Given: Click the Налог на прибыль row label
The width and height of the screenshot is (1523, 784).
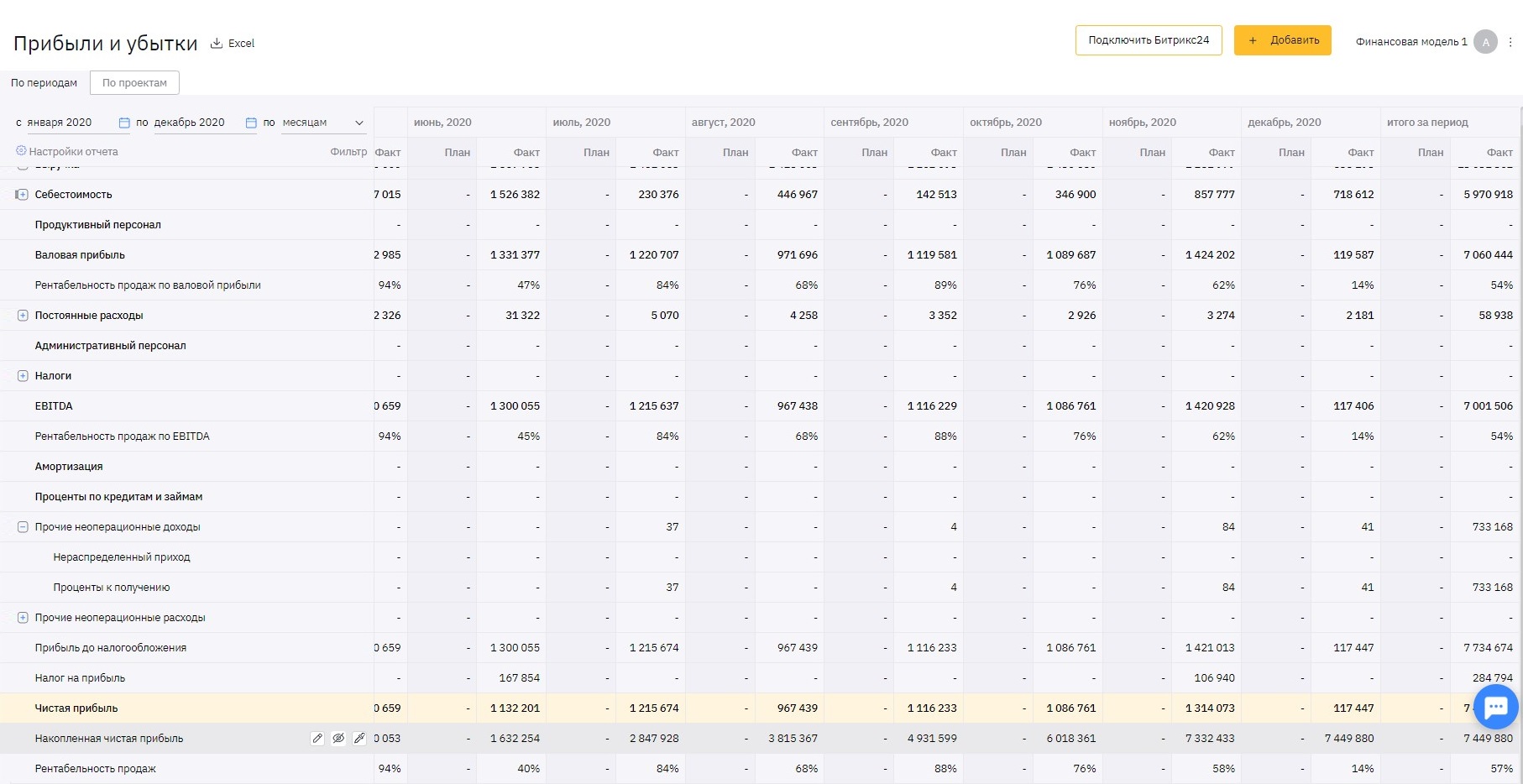Looking at the screenshot, I should pos(80,678).
